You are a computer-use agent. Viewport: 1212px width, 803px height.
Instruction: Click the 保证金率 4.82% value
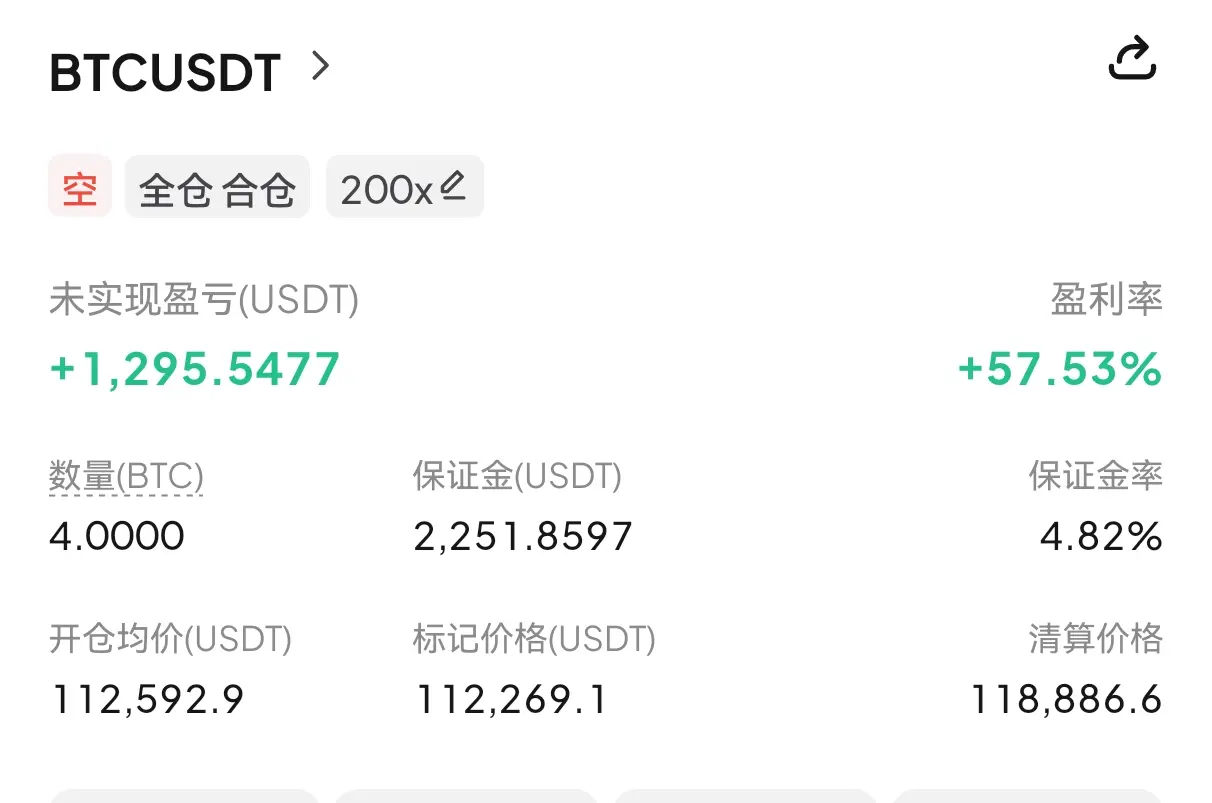click(x=1101, y=537)
